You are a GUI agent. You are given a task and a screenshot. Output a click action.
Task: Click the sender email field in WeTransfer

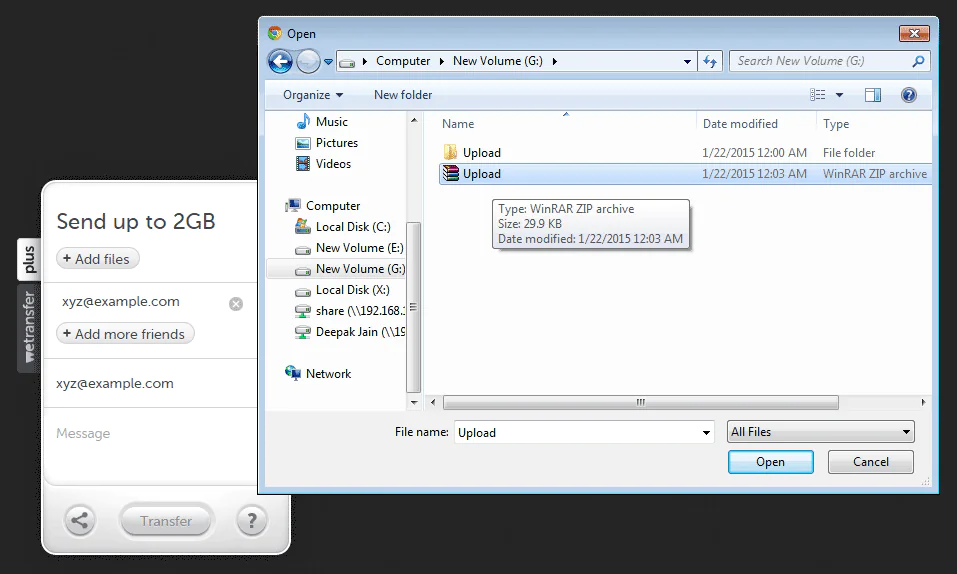tap(150, 383)
